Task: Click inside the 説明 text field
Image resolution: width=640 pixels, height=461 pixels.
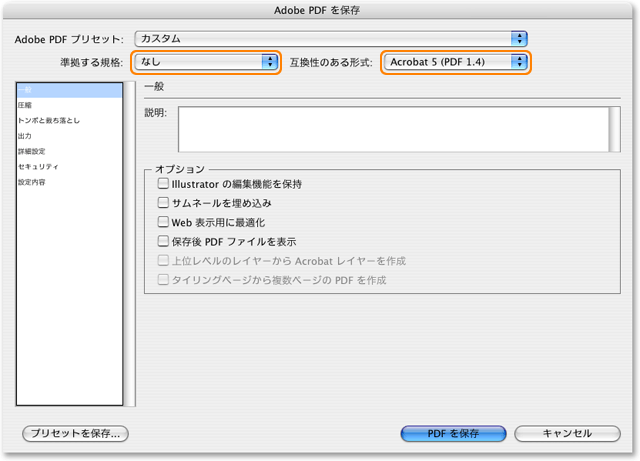Action: point(392,128)
